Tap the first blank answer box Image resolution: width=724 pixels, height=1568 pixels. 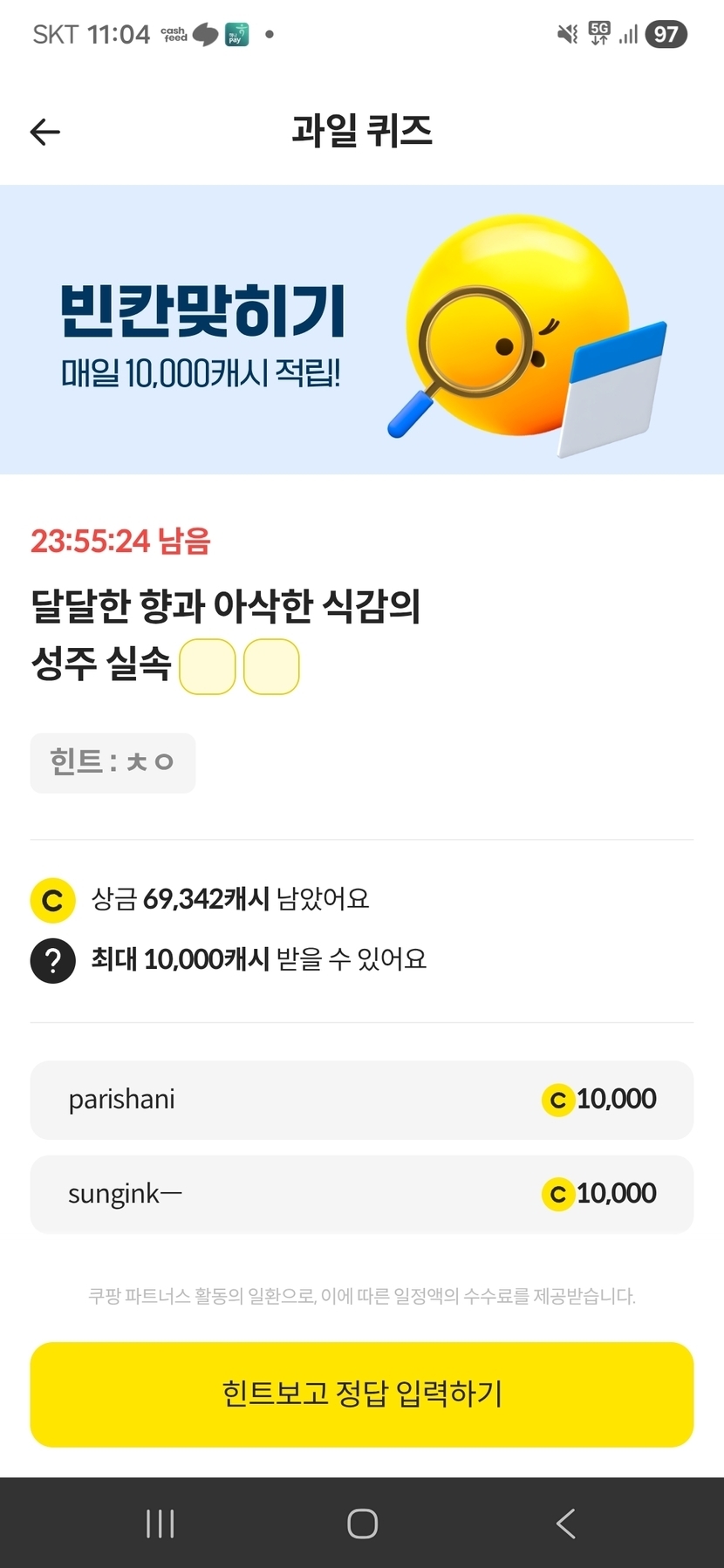[x=207, y=667]
